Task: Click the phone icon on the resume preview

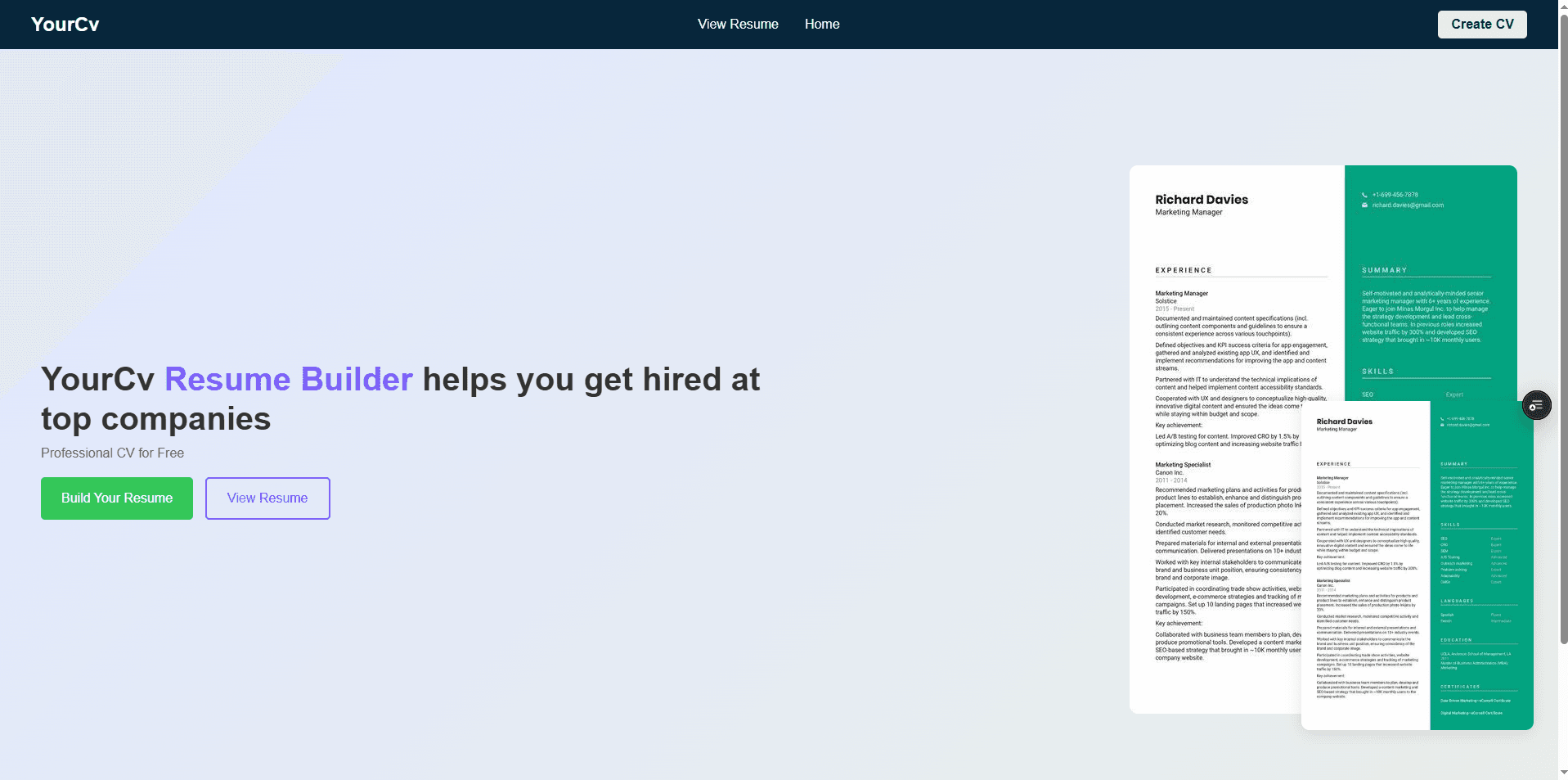Action: click(x=1363, y=195)
